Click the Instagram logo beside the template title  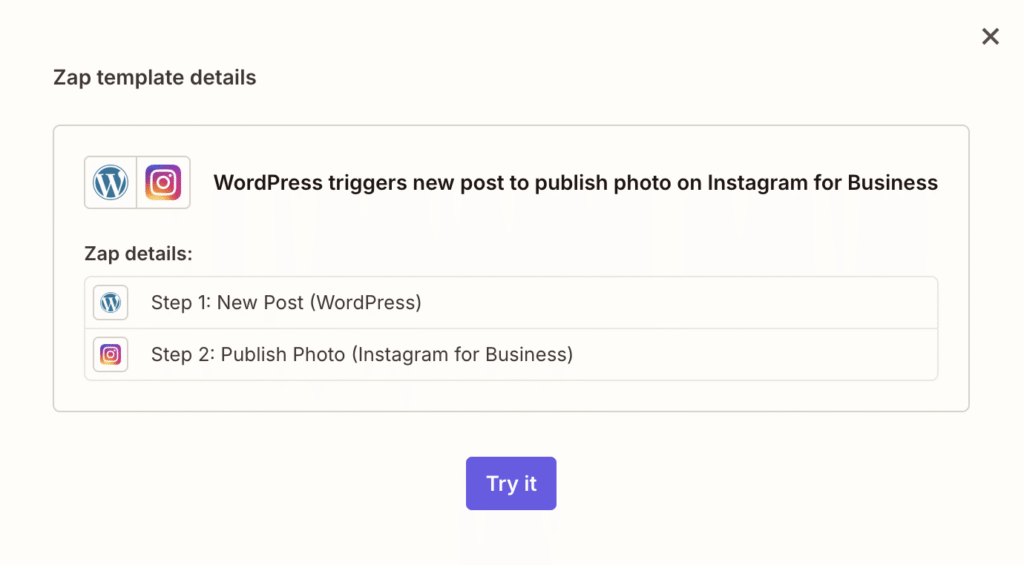pos(163,183)
